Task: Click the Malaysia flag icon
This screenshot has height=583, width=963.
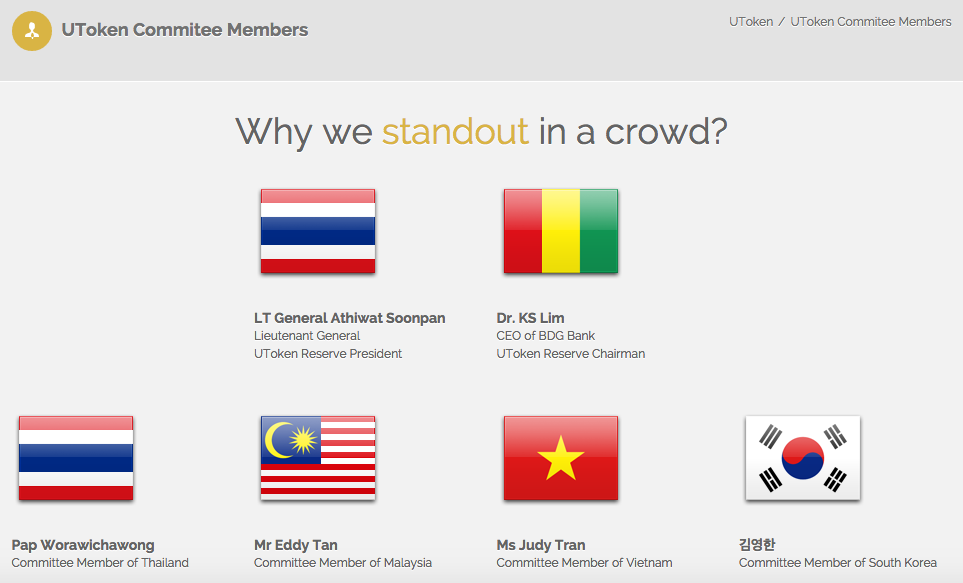Action: [318, 458]
